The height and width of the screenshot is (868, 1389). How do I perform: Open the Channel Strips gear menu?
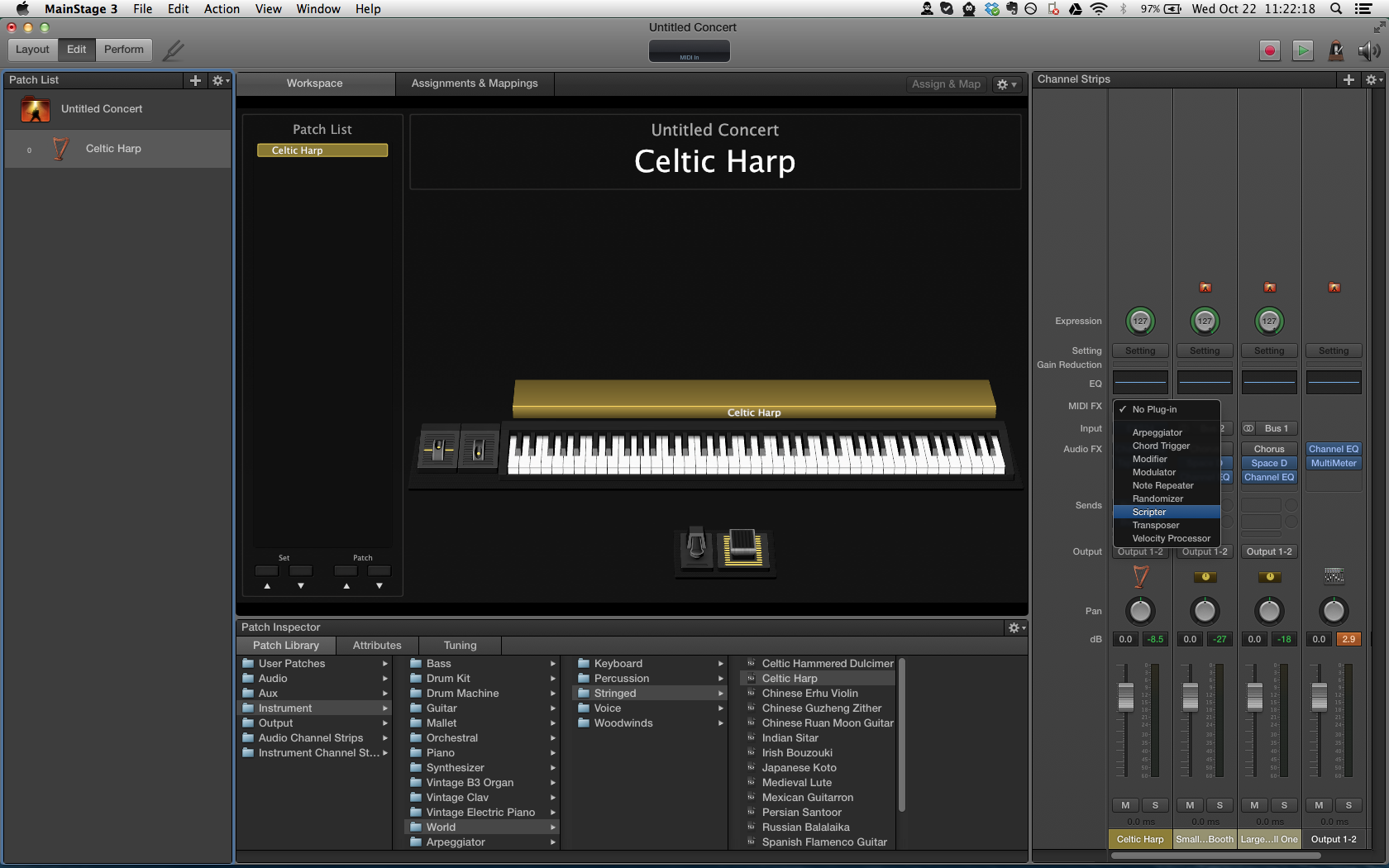1373,79
